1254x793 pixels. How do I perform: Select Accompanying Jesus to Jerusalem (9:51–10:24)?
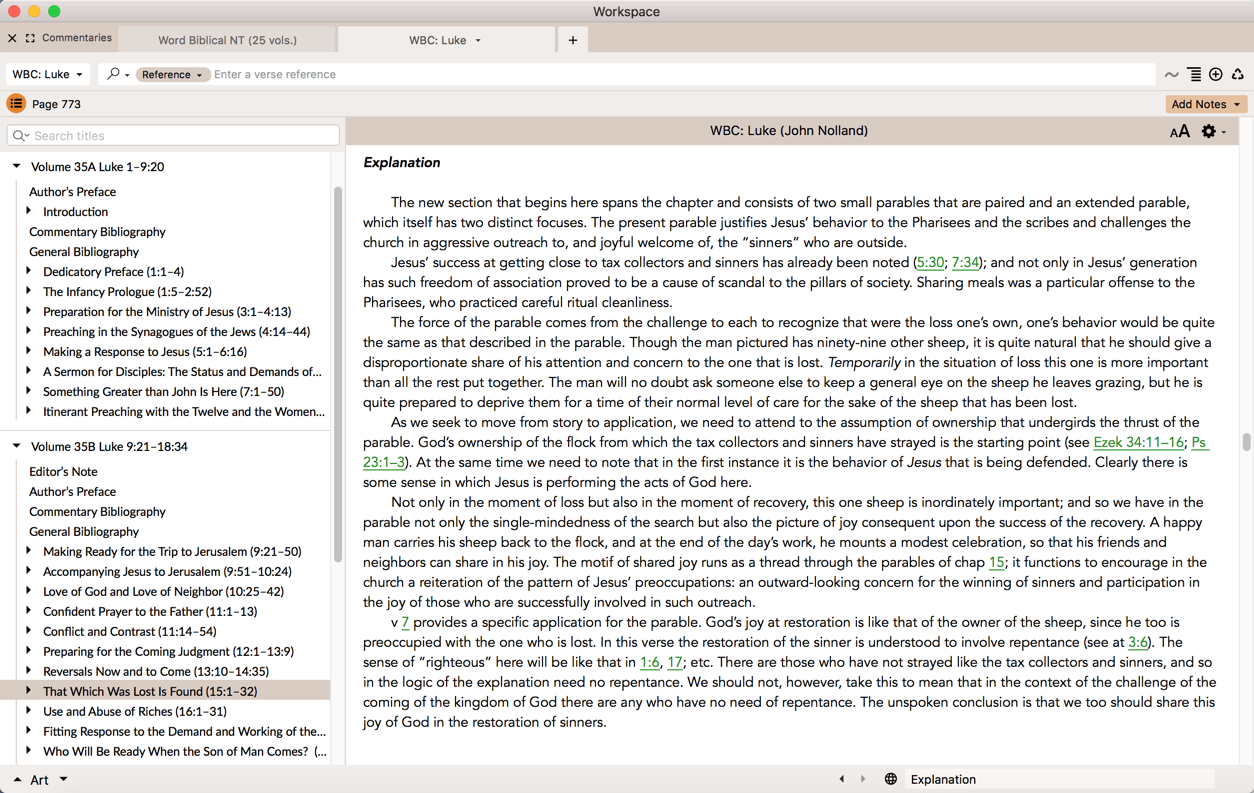[x=167, y=571]
